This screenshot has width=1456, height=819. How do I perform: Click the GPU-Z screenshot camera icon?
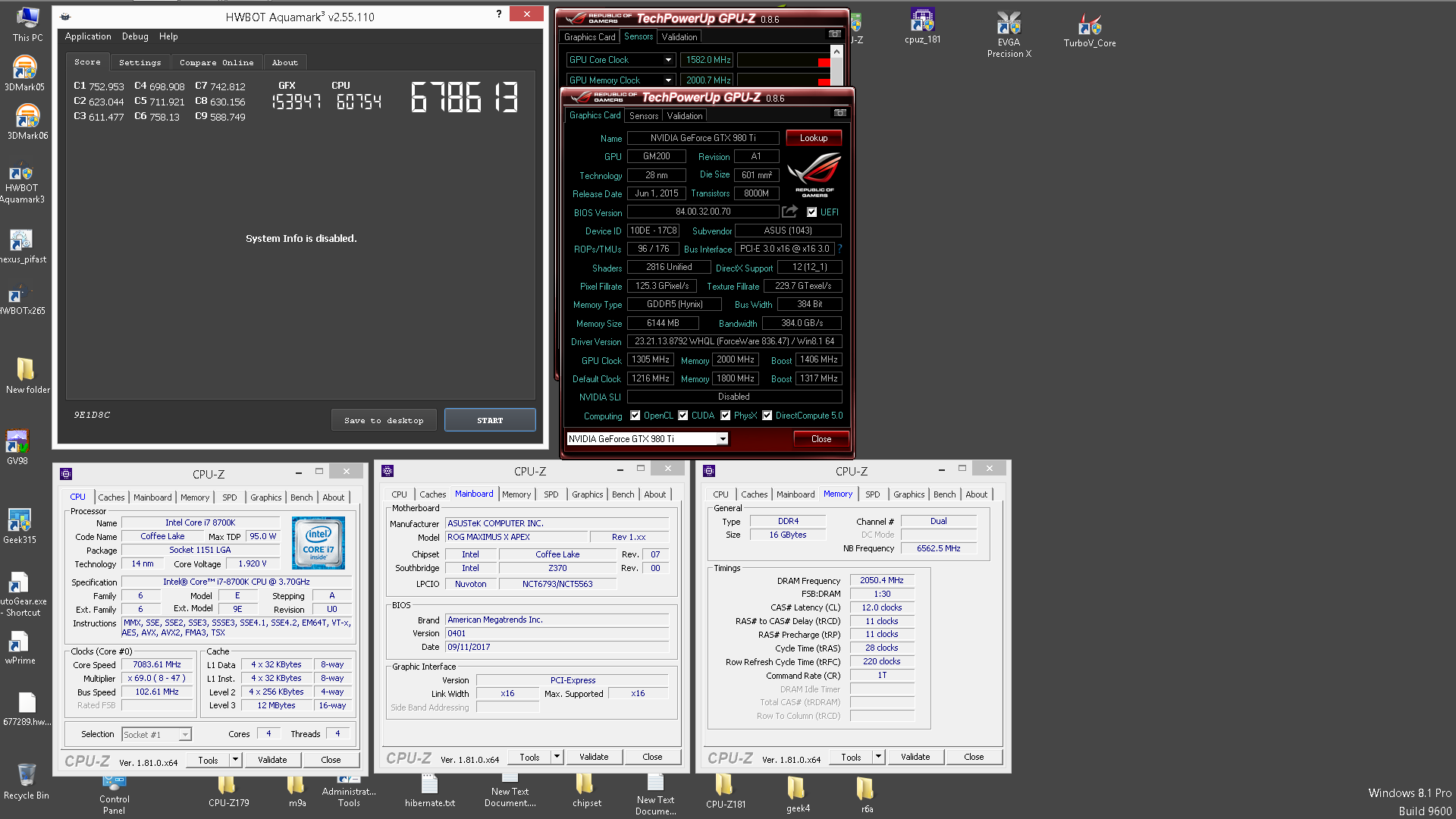click(x=839, y=113)
